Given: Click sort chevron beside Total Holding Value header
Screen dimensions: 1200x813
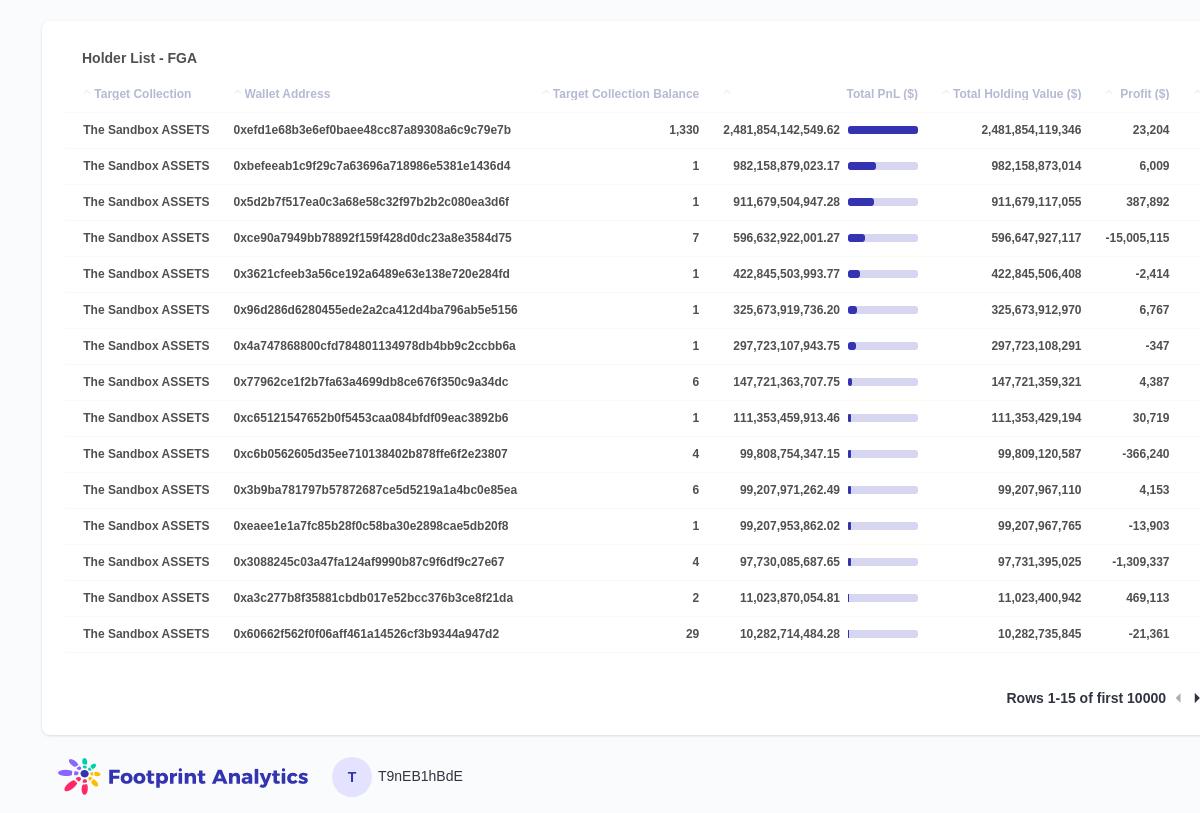Looking at the screenshot, I should click(945, 93).
